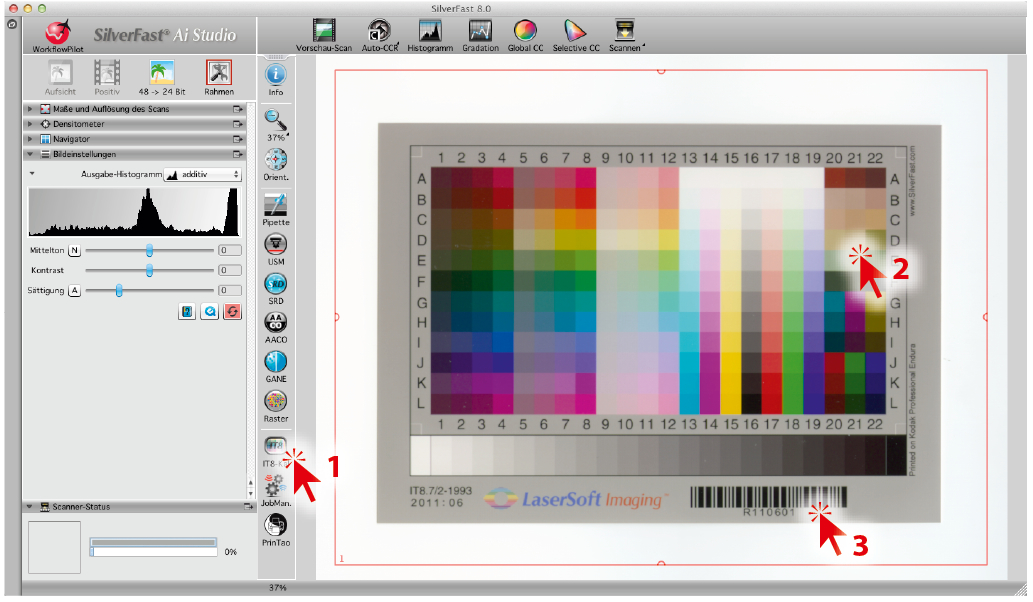The width and height of the screenshot is (1033, 602).
Task: Toggle the Mittelton N button
Action: (x=74, y=250)
